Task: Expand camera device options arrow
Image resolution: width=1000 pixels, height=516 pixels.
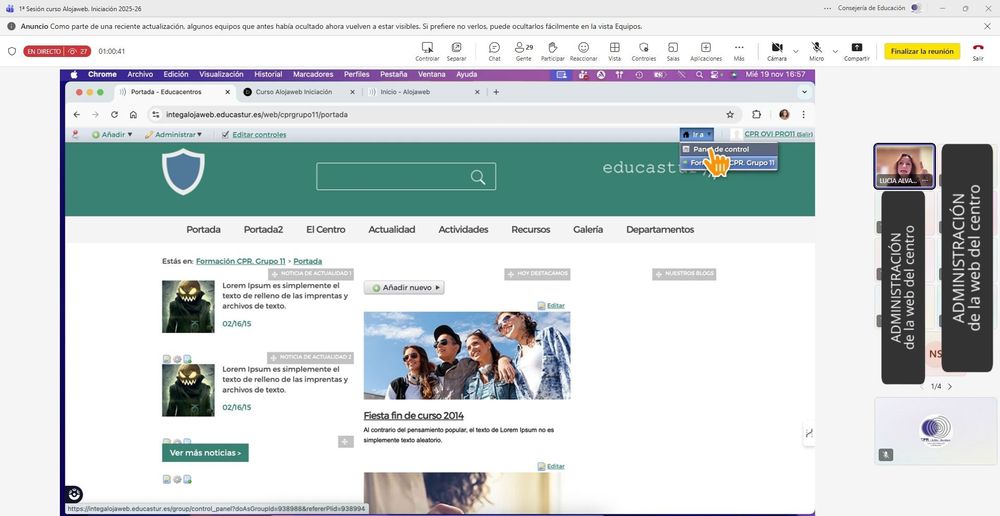Action: point(795,51)
